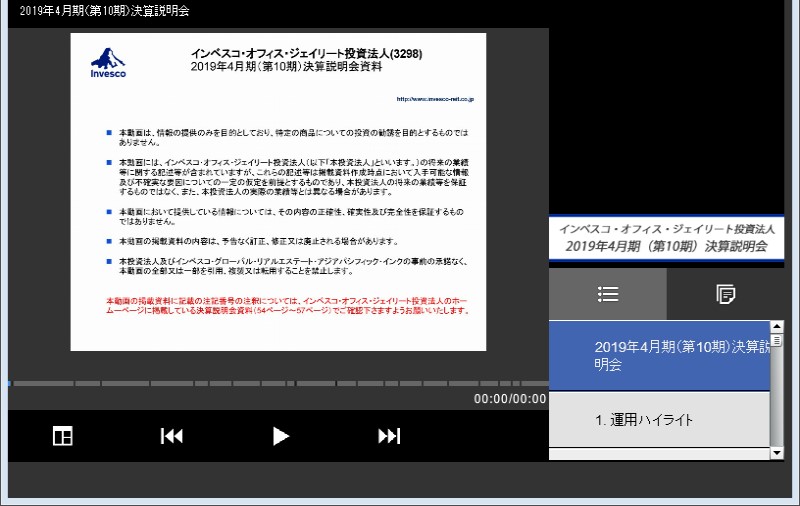The height and width of the screenshot is (506, 800).
Task: Skip to the next chapter
Action: point(389,436)
